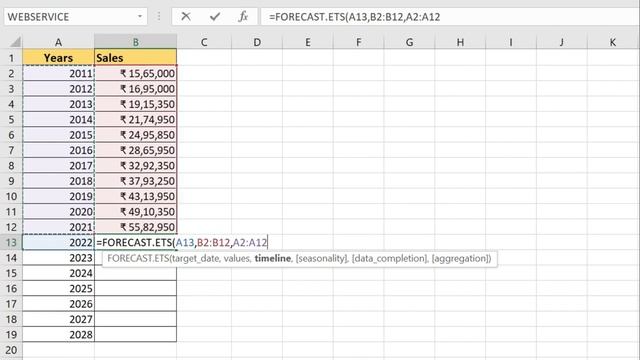Click [seasonality] argument in tooltip
Image resolution: width=640 pixels, height=360 pixels.
click(x=321, y=258)
